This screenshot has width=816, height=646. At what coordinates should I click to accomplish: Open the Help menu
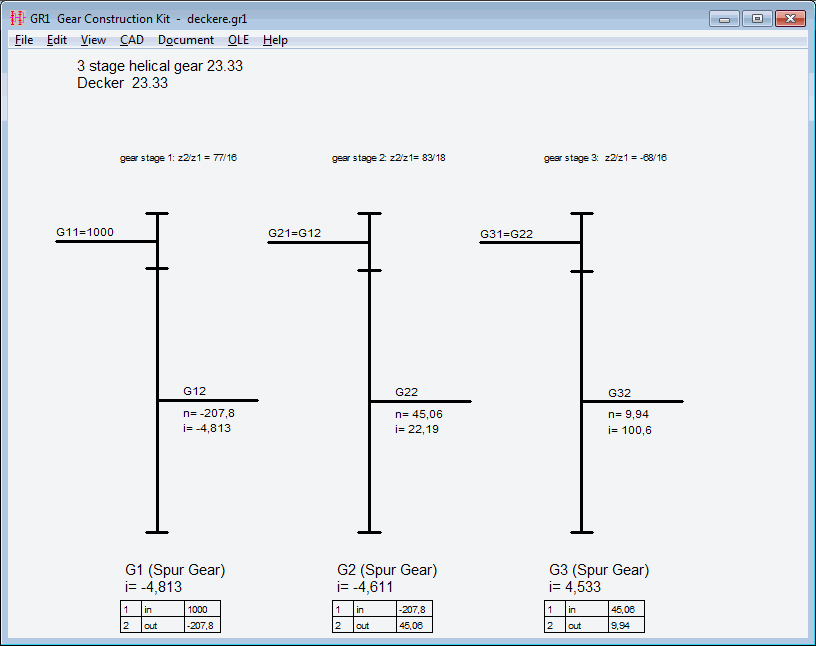[x=275, y=40]
